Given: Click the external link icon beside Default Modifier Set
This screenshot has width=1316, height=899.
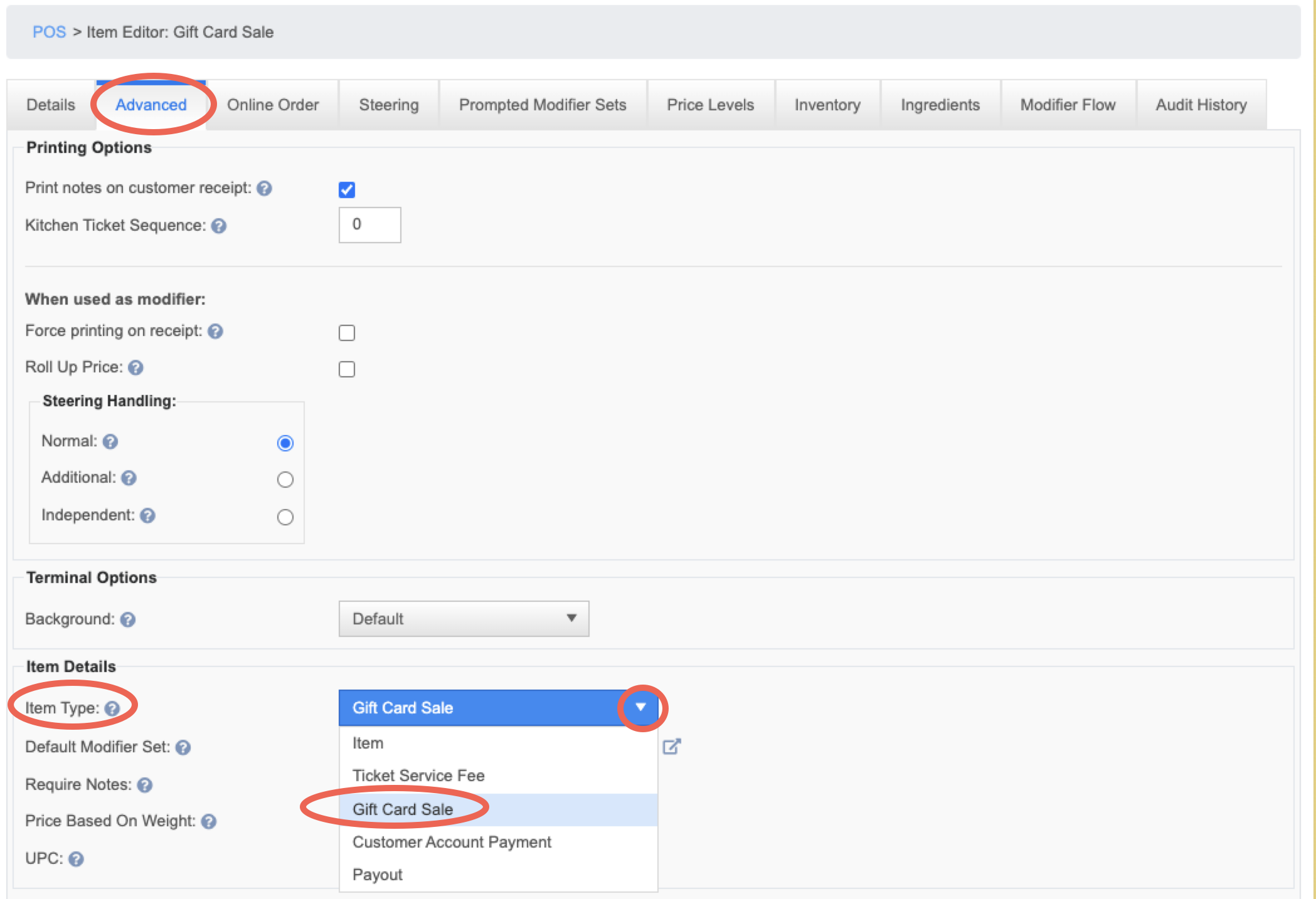Looking at the screenshot, I should (672, 746).
